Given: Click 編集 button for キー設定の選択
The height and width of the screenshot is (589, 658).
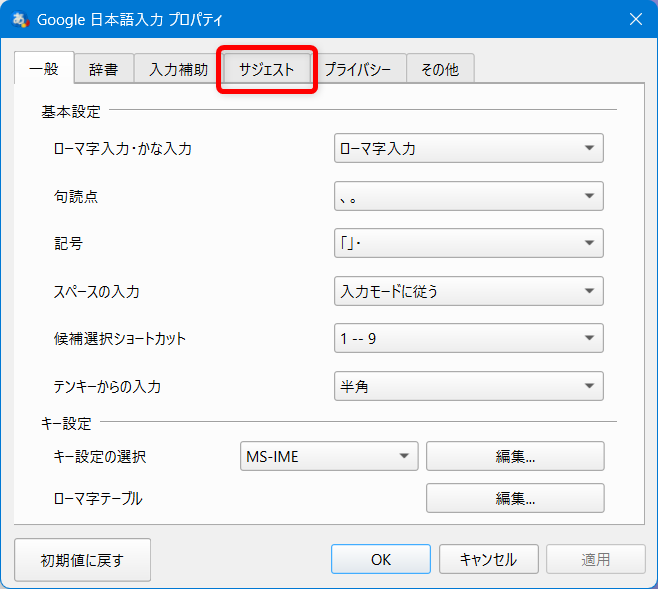Looking at the screenshot, I should (515, 456).
